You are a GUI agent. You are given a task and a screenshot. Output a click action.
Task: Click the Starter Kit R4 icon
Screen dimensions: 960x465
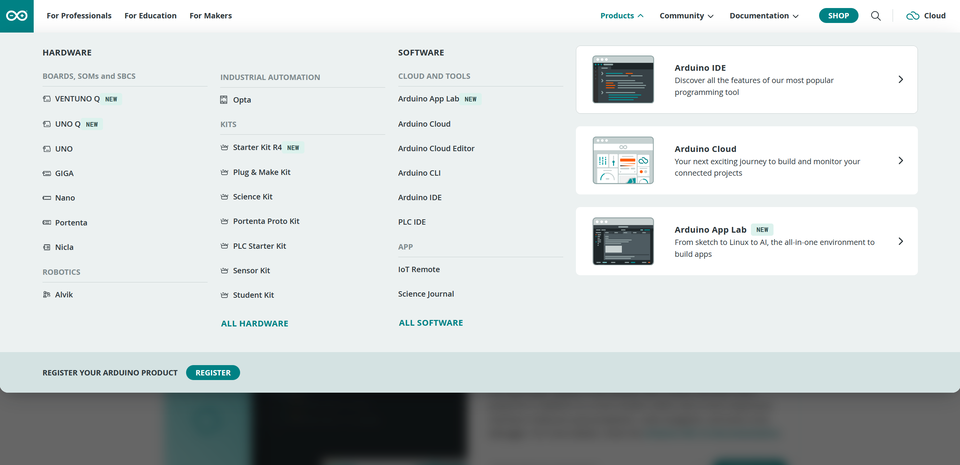(x=224, y=147)
